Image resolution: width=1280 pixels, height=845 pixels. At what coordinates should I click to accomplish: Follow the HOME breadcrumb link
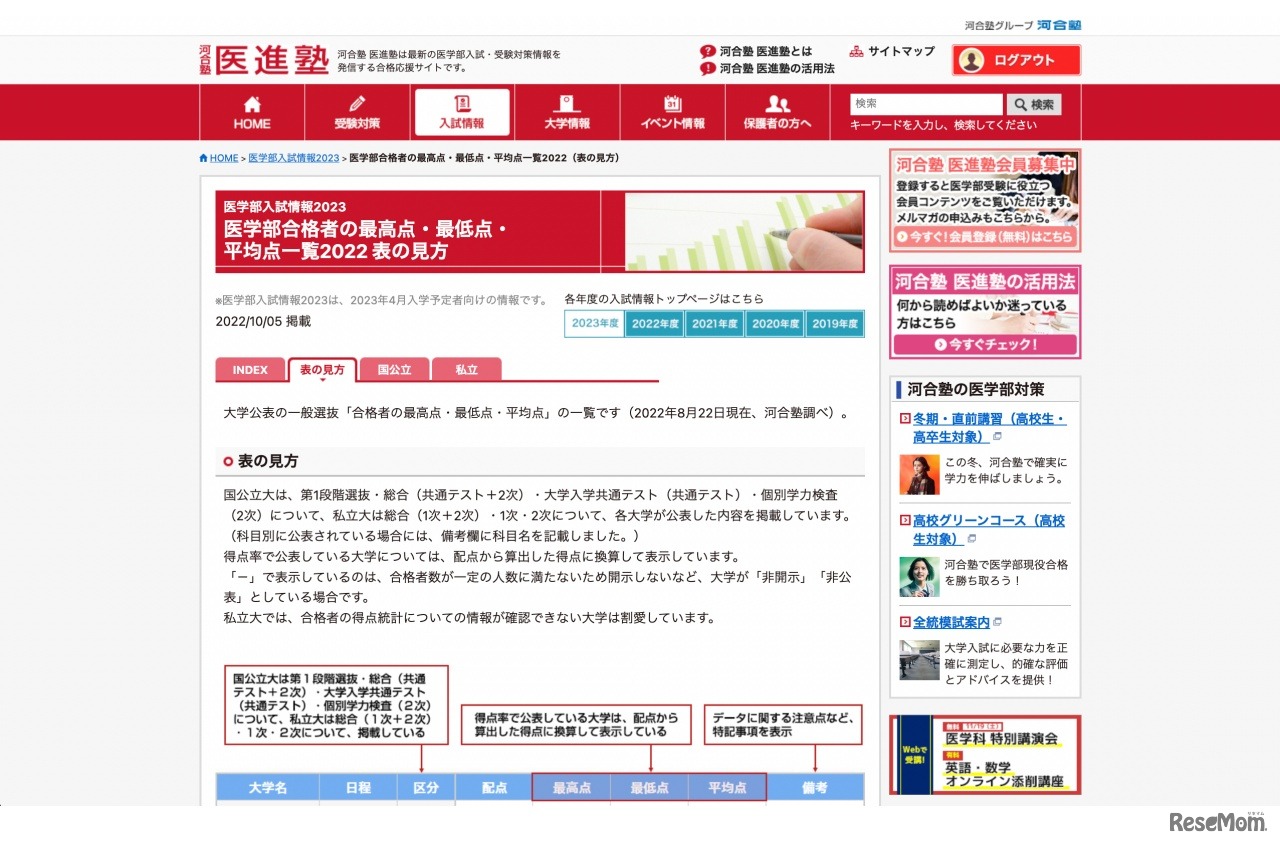tap(224, 158)
